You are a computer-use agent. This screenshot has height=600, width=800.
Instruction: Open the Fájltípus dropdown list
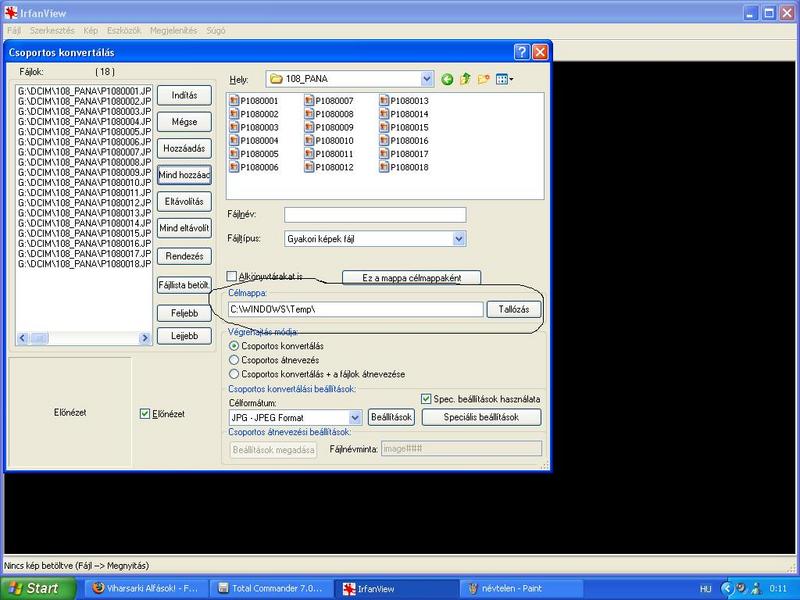(459, 238)
